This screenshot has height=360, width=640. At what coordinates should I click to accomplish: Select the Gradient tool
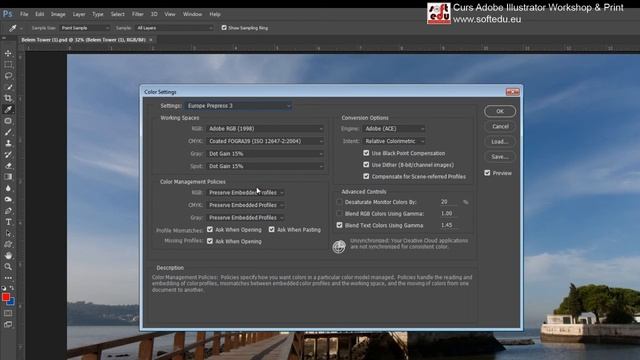pyautogui.click(x=8, y=177)
